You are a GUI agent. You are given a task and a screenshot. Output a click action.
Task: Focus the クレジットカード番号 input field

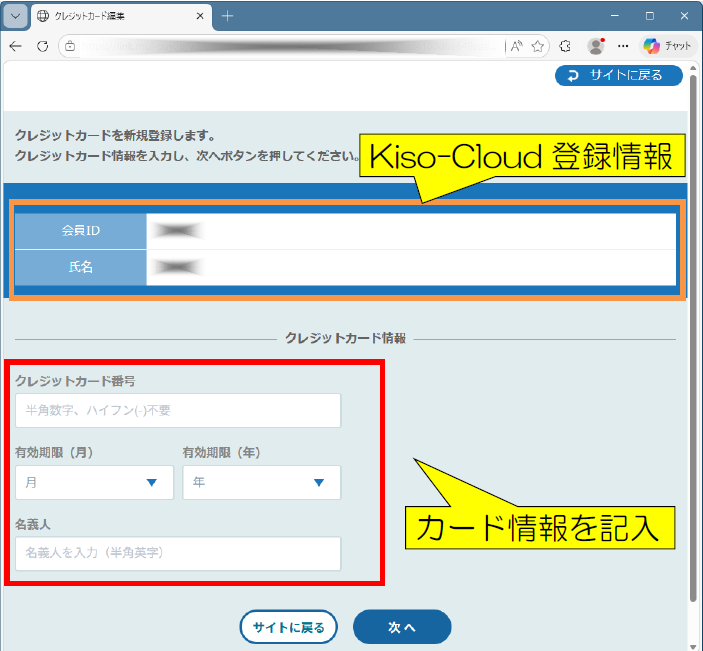tap(178, 410)
